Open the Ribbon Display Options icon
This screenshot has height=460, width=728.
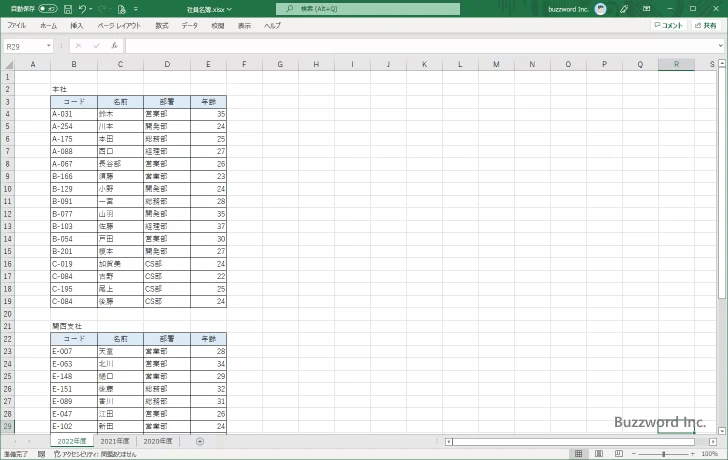pyautogui.click(x=646, y=9)
